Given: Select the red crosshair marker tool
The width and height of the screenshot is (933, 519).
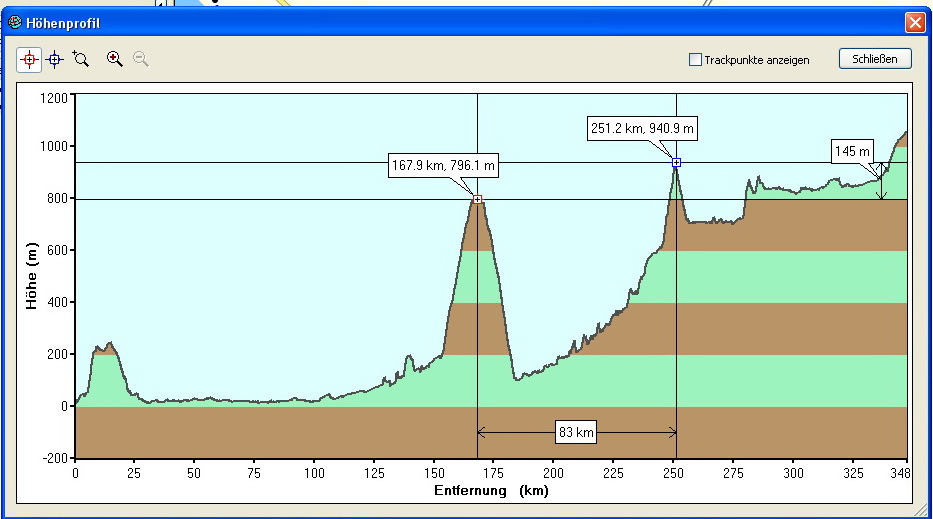Looking at the screenshot, I should point(29,60).
